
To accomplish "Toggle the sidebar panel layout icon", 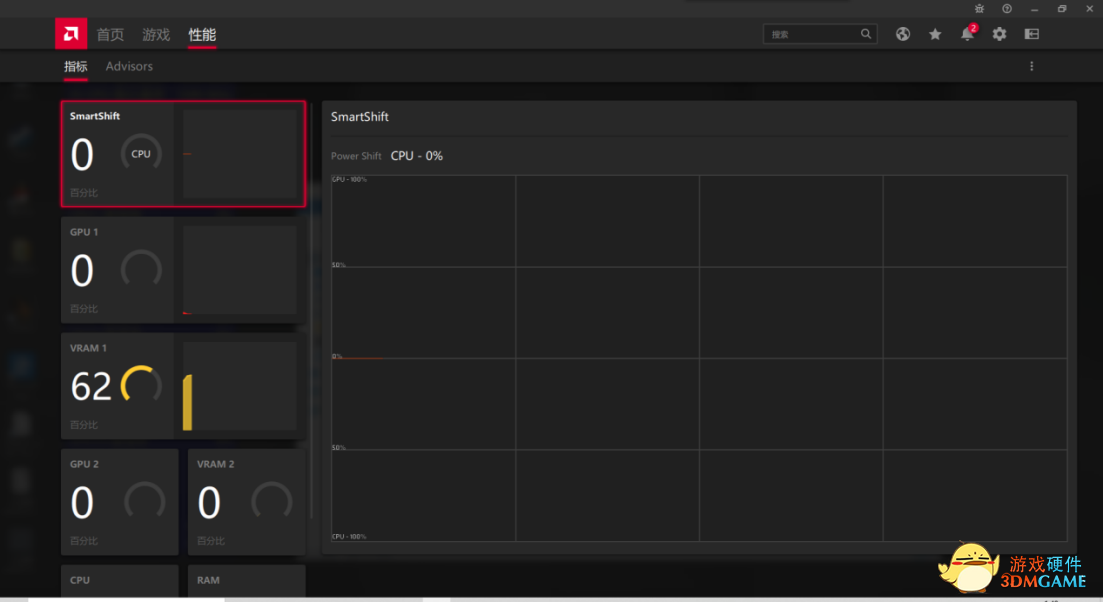I will [x=1032, y=34].
